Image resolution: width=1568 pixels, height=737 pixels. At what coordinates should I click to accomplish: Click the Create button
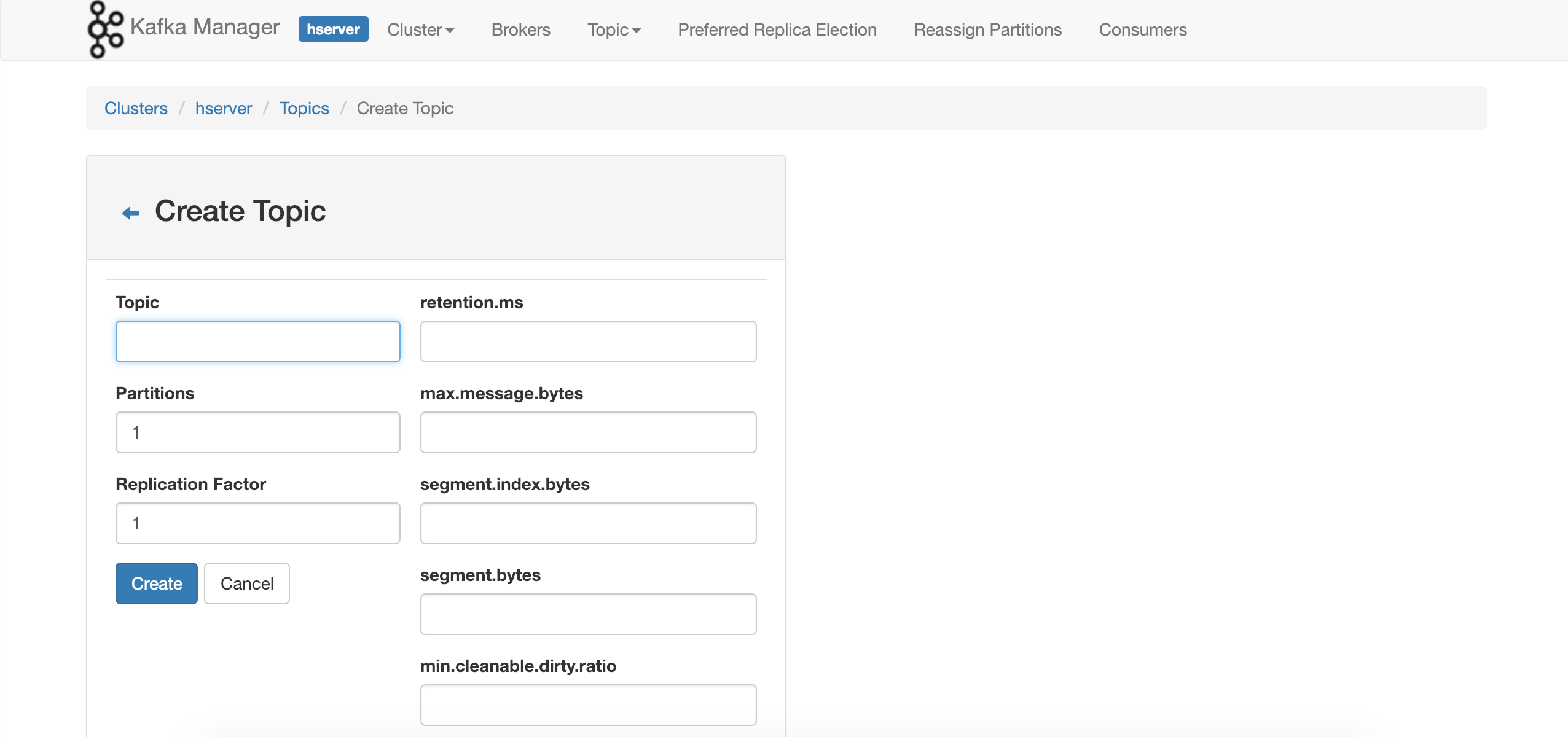[156, 583]
